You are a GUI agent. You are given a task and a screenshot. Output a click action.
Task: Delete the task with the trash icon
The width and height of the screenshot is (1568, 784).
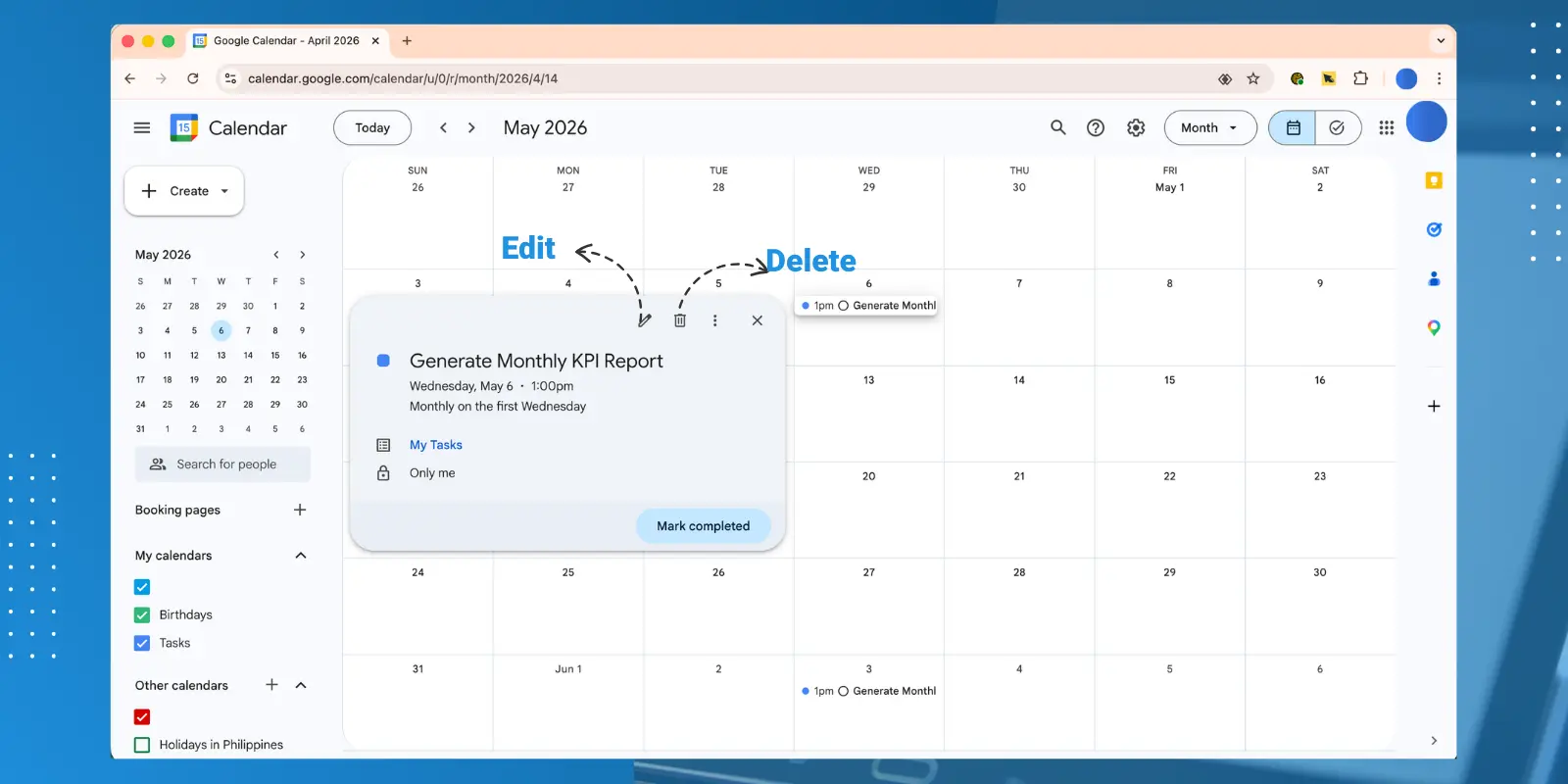coord(680,320)
